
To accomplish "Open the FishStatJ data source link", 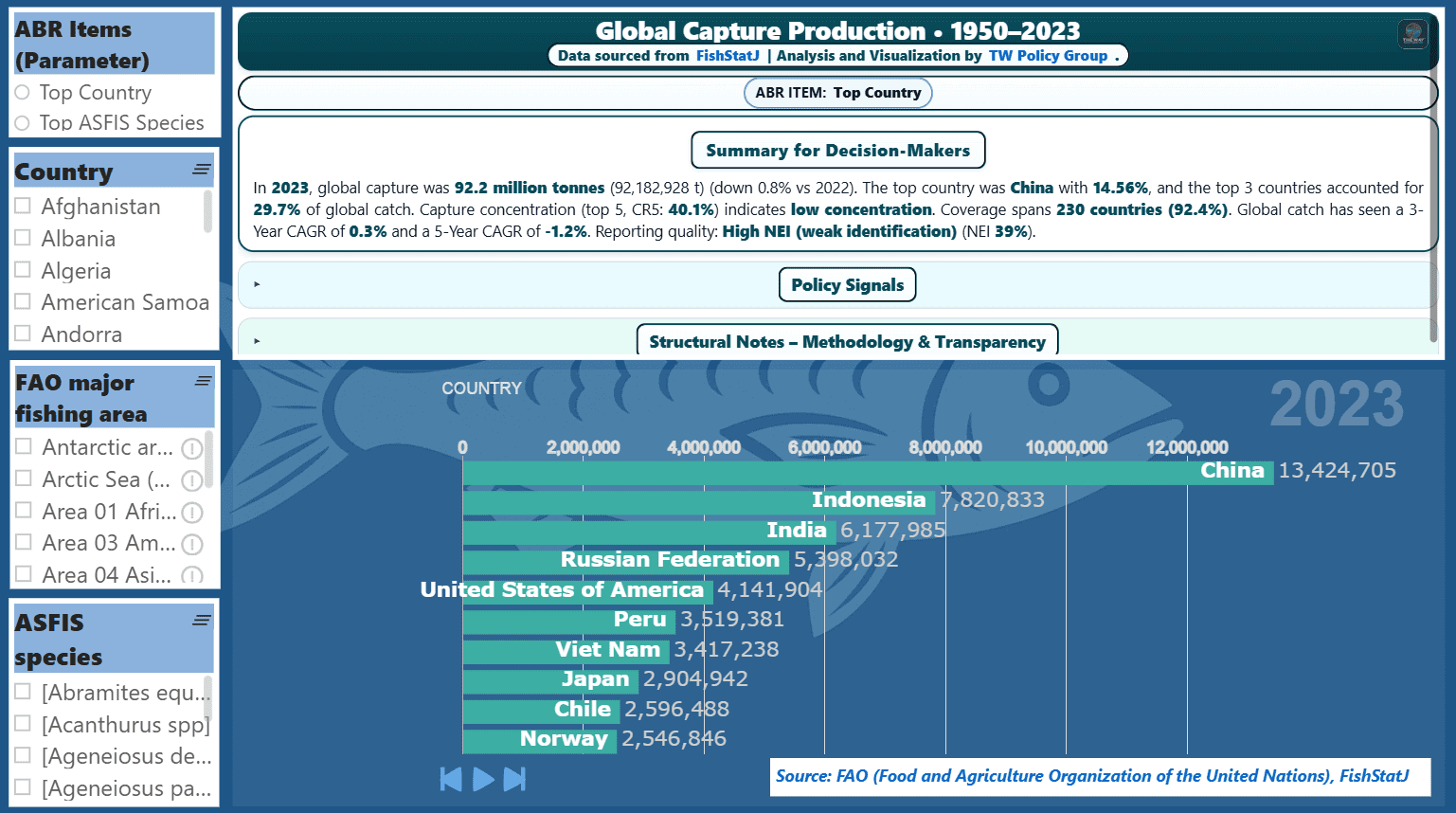I will coord(727,56).
